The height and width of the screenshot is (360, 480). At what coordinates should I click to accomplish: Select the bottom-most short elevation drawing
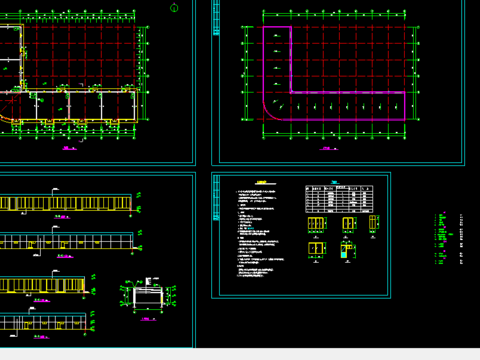[x=43, y=322]
